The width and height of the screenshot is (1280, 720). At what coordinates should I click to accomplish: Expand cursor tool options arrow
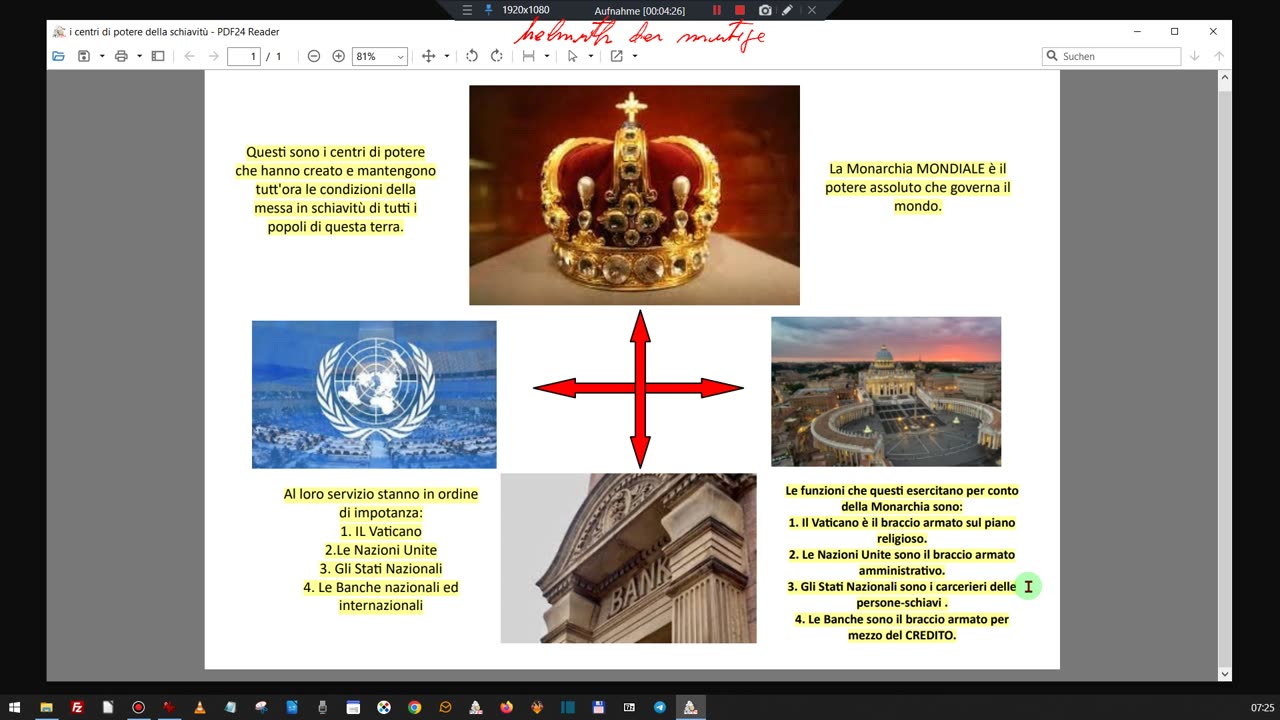coord(590,56)
